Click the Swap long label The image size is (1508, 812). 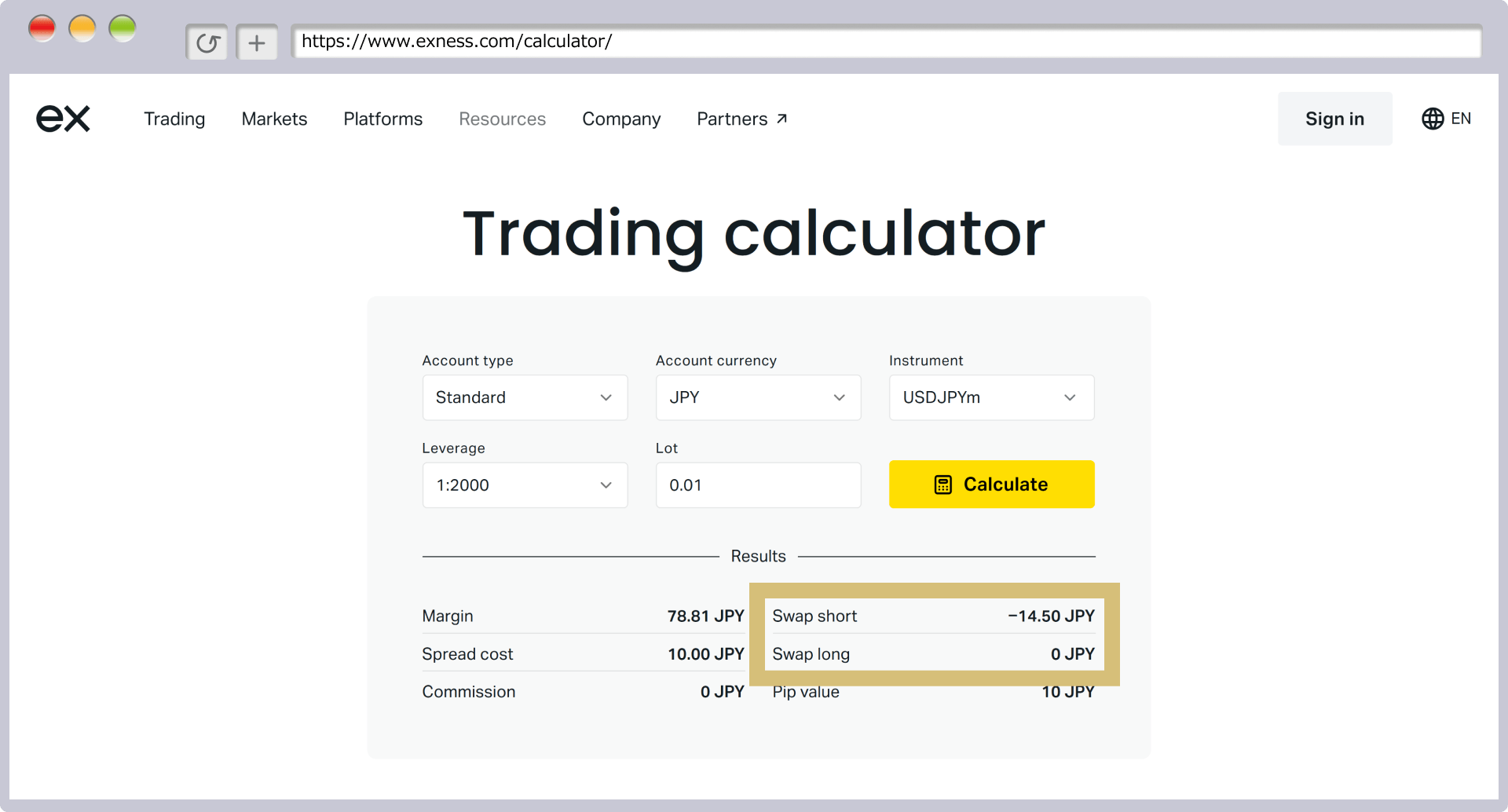[811, 654]
